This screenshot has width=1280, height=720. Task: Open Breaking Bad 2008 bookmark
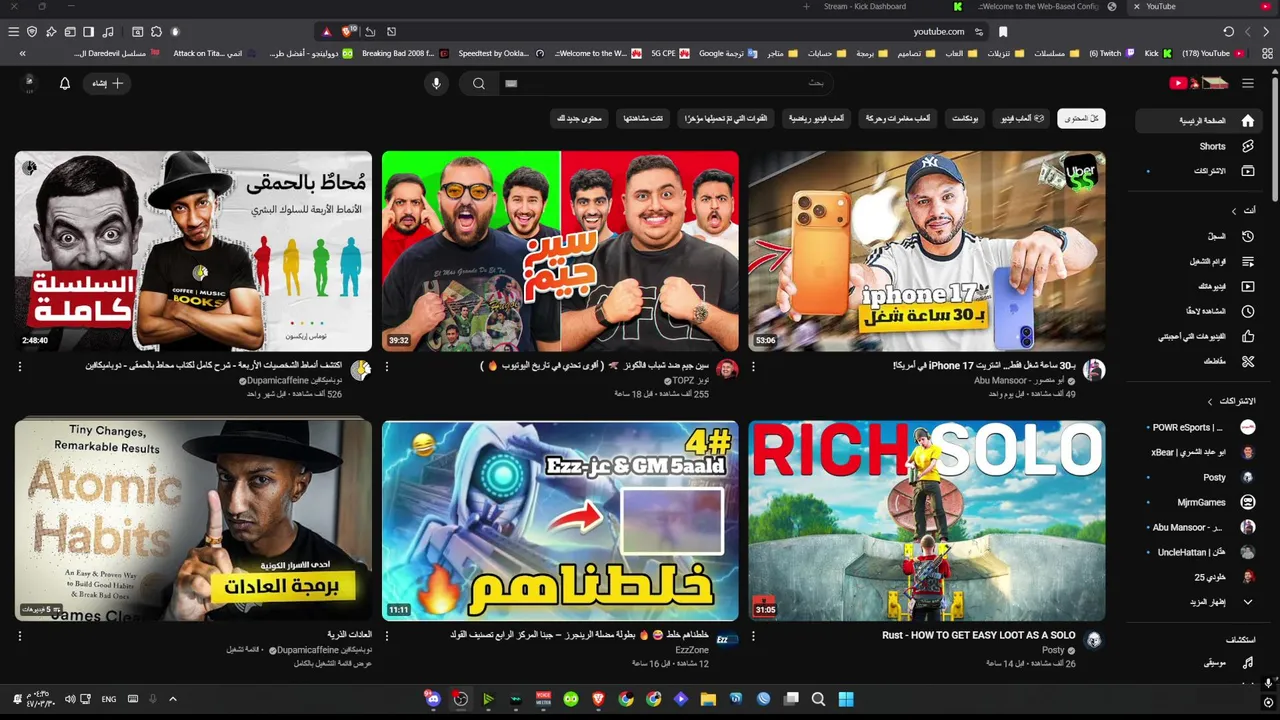click(405, 54)
